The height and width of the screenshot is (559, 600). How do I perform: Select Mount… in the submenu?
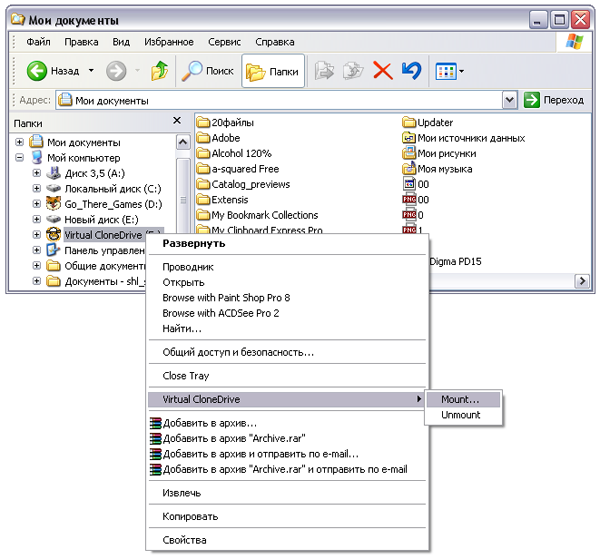tap(463, 399)
